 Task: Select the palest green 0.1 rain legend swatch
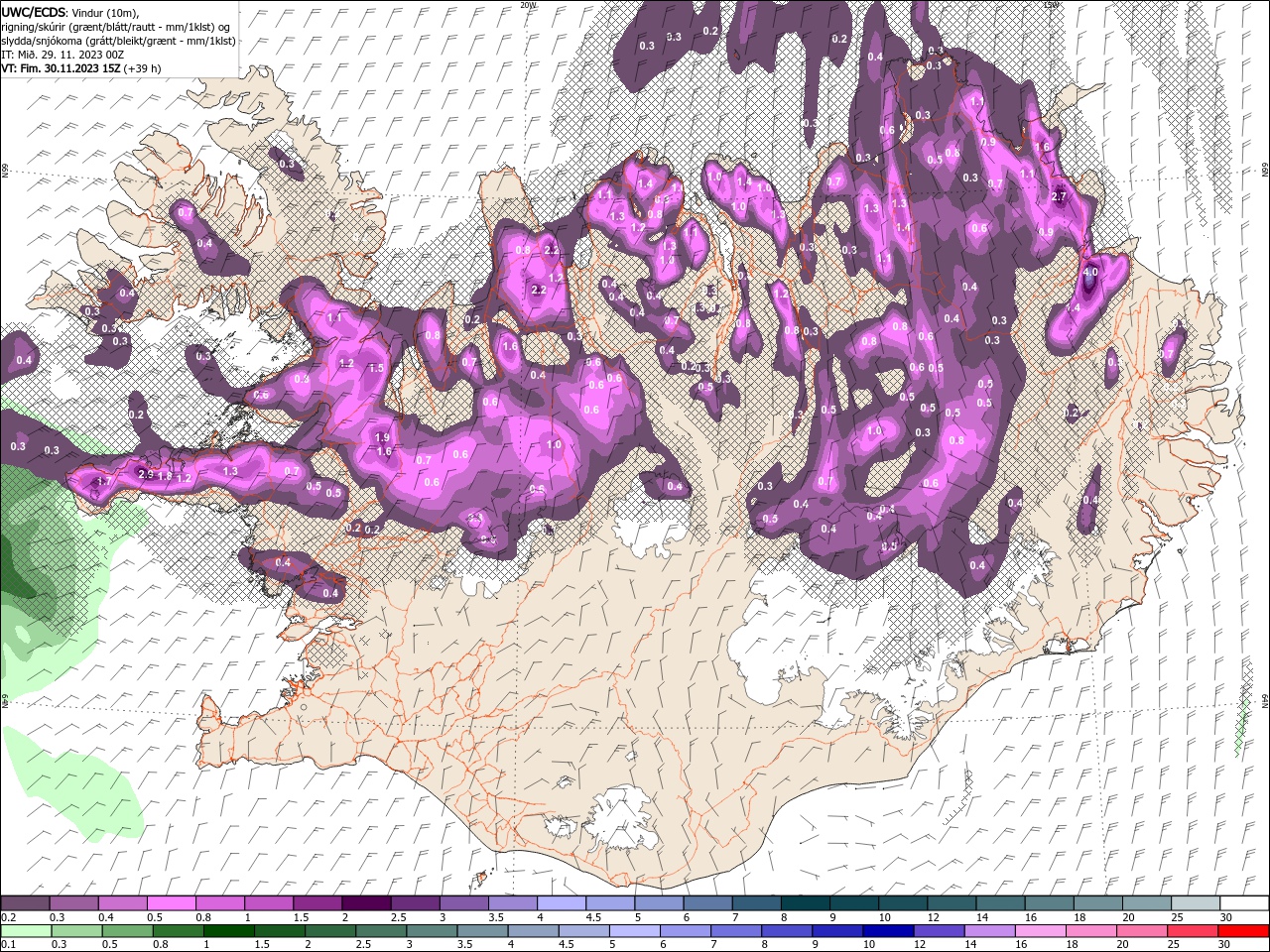27,931
